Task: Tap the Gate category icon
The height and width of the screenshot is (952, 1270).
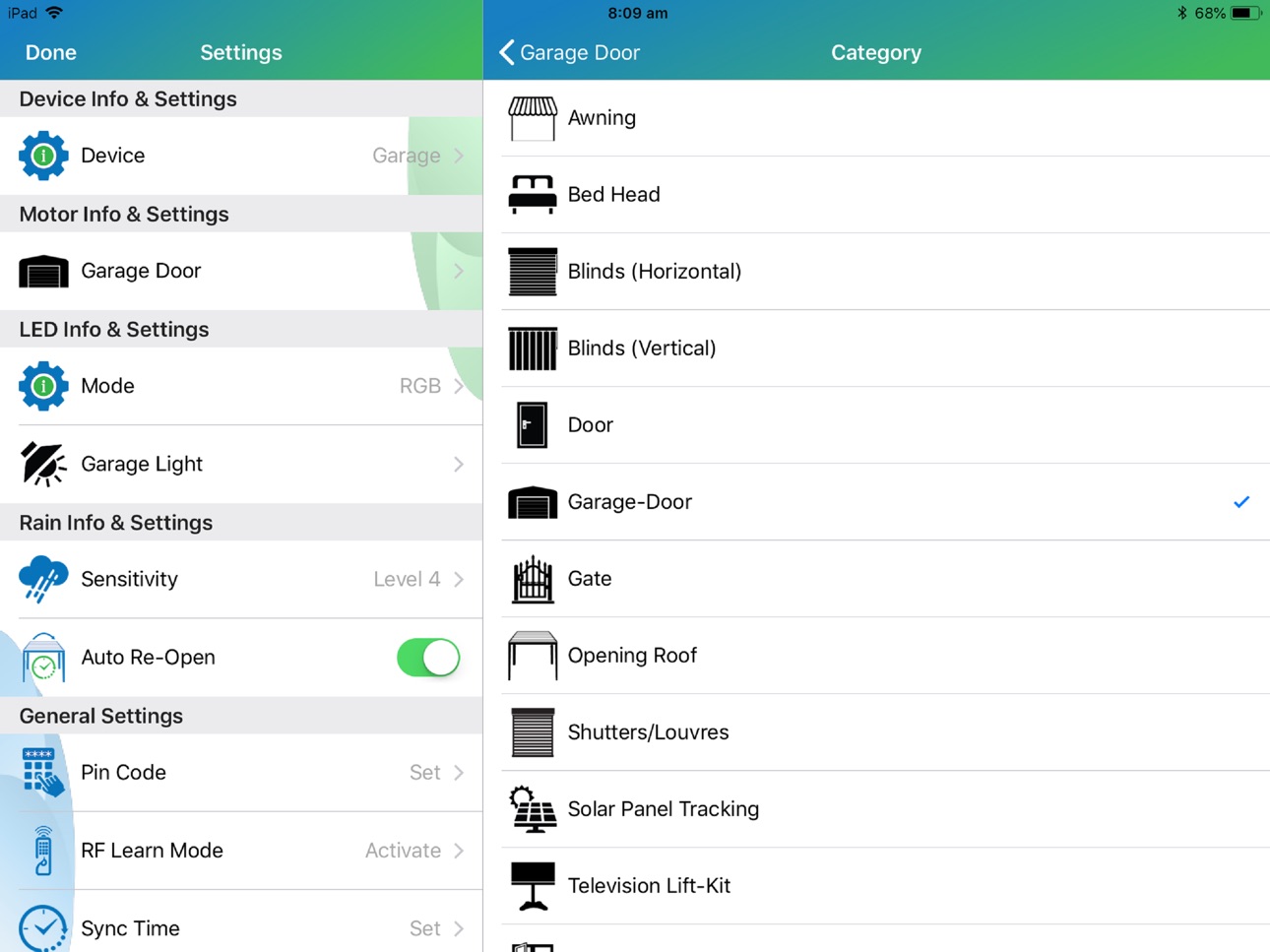Action: point(533,579)
